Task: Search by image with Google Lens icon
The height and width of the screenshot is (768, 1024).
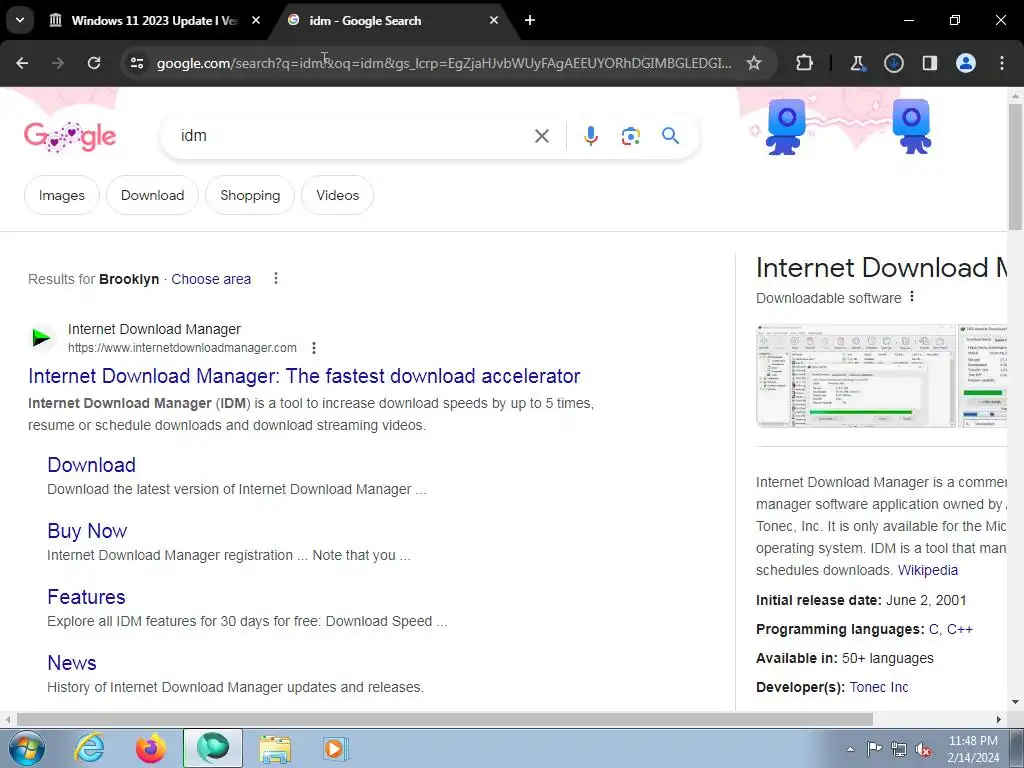Action: click(631, 136)
